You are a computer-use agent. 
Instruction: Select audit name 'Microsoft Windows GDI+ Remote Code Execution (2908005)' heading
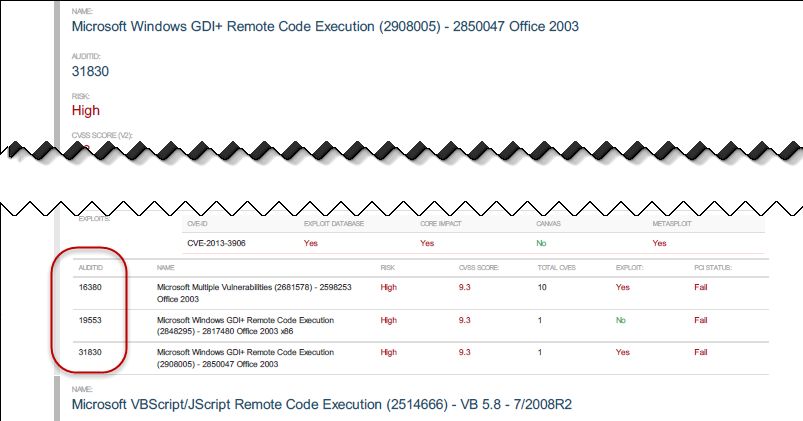(325, 27)
